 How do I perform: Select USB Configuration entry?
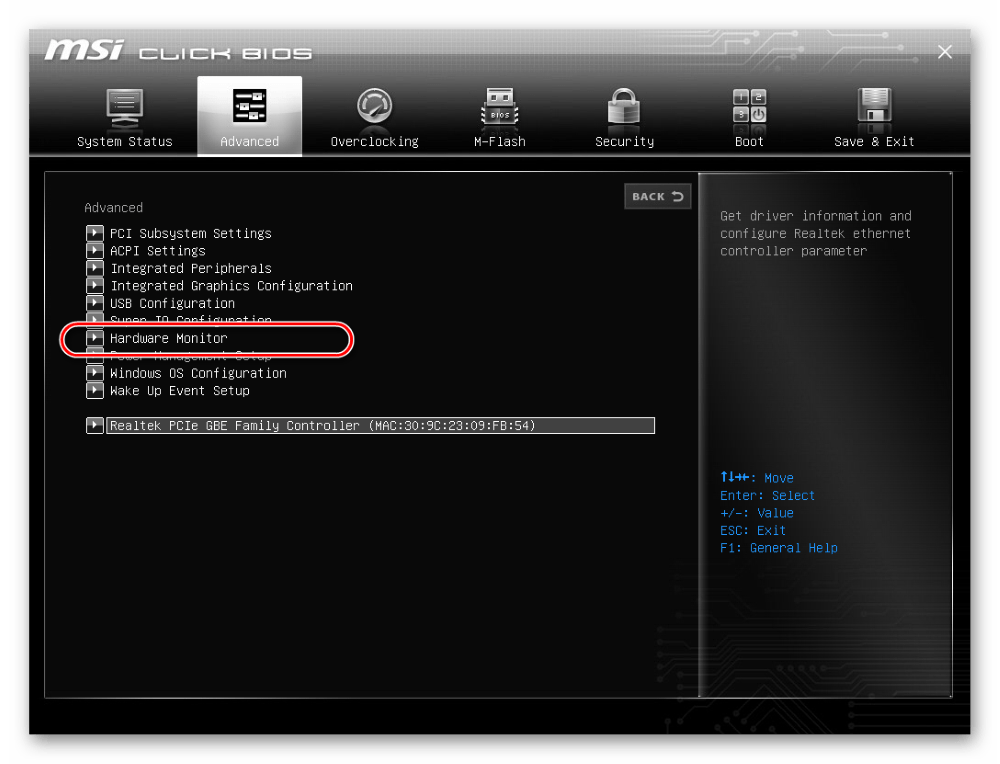coord(172,303)
